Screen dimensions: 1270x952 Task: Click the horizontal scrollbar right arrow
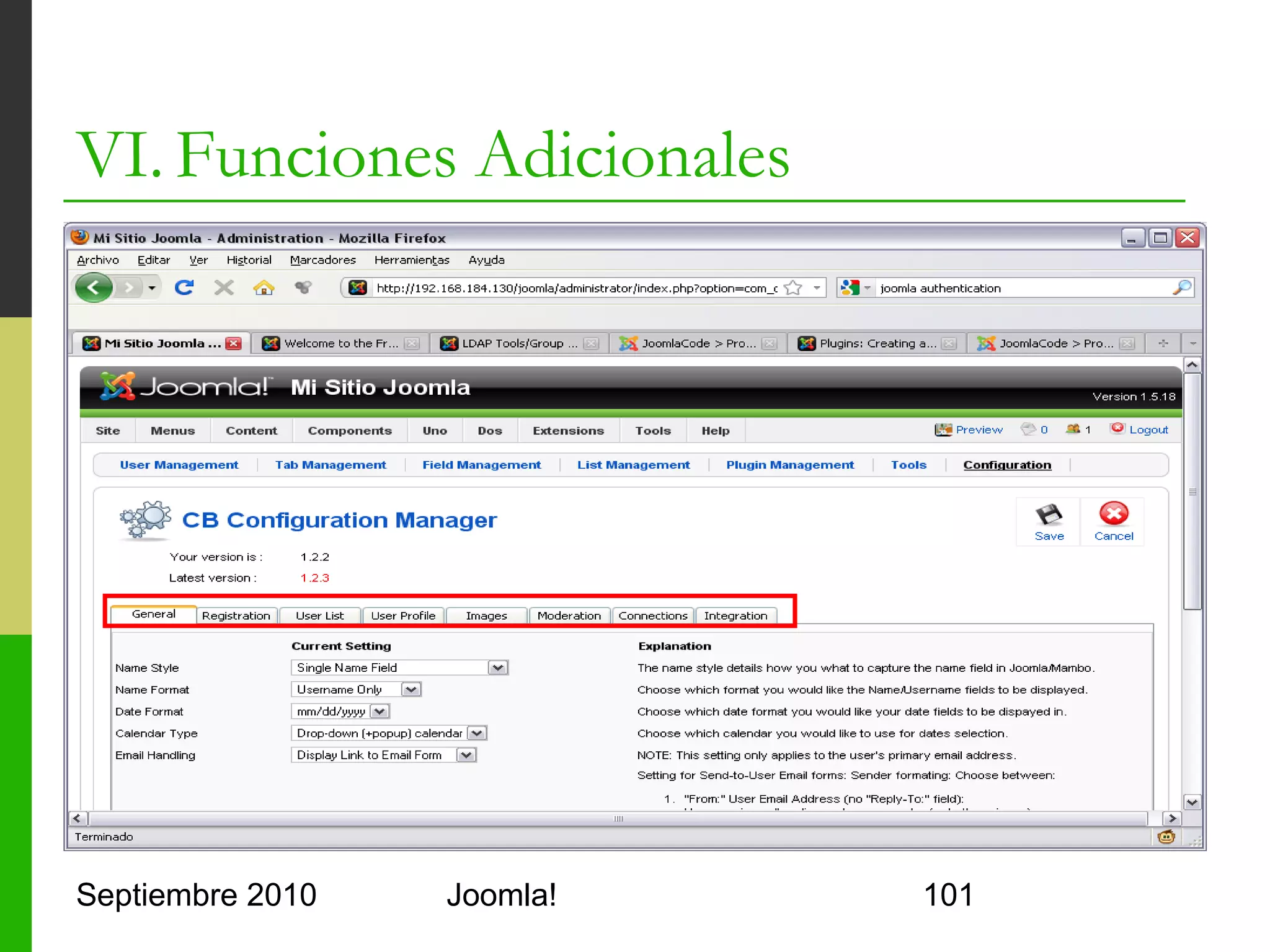(1171, 819)
